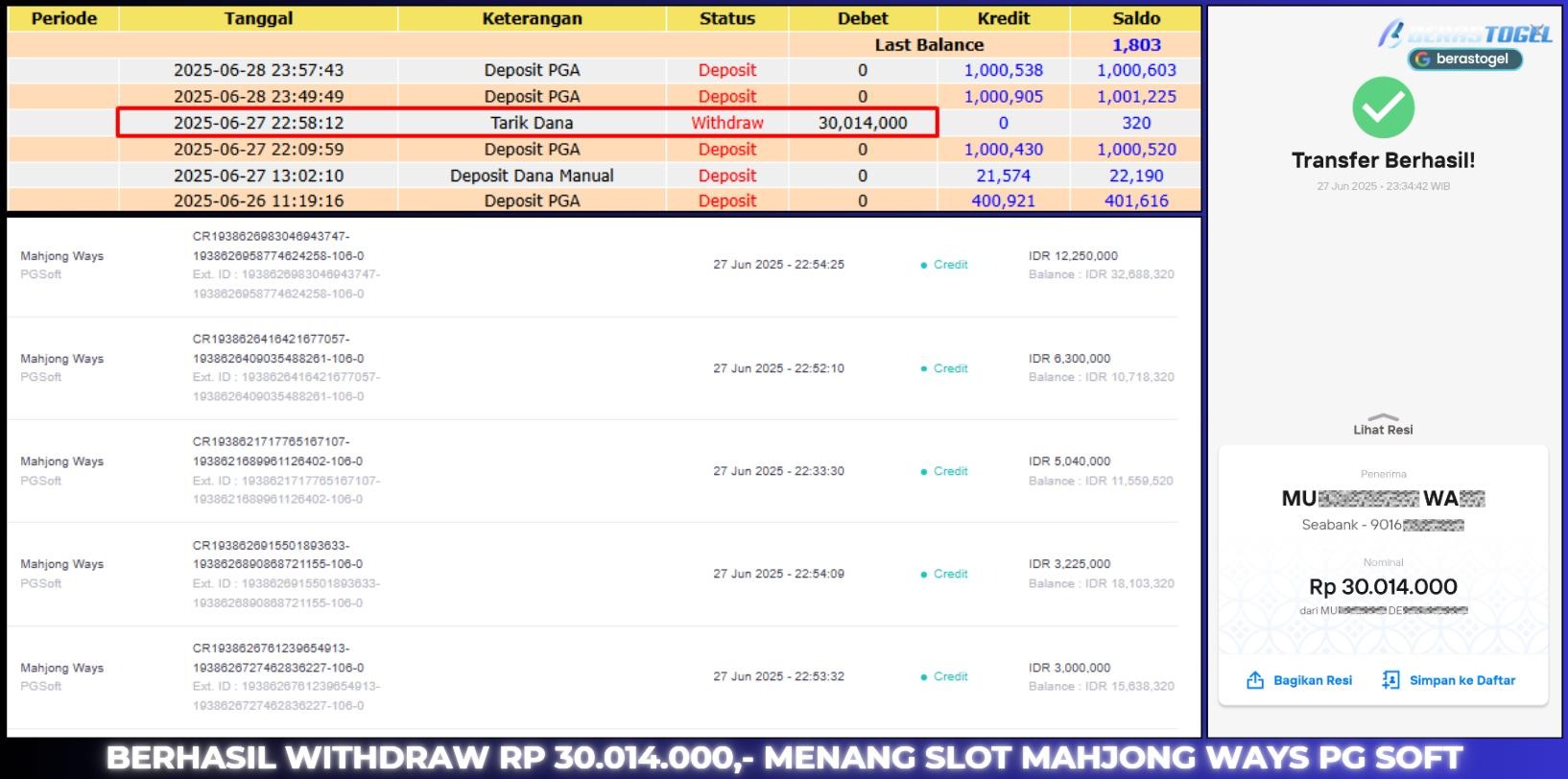This screenshot has width=1568, height=779.
Task: Click Balance : IDR 15,638,320
Action: [x=1101, y=686]
